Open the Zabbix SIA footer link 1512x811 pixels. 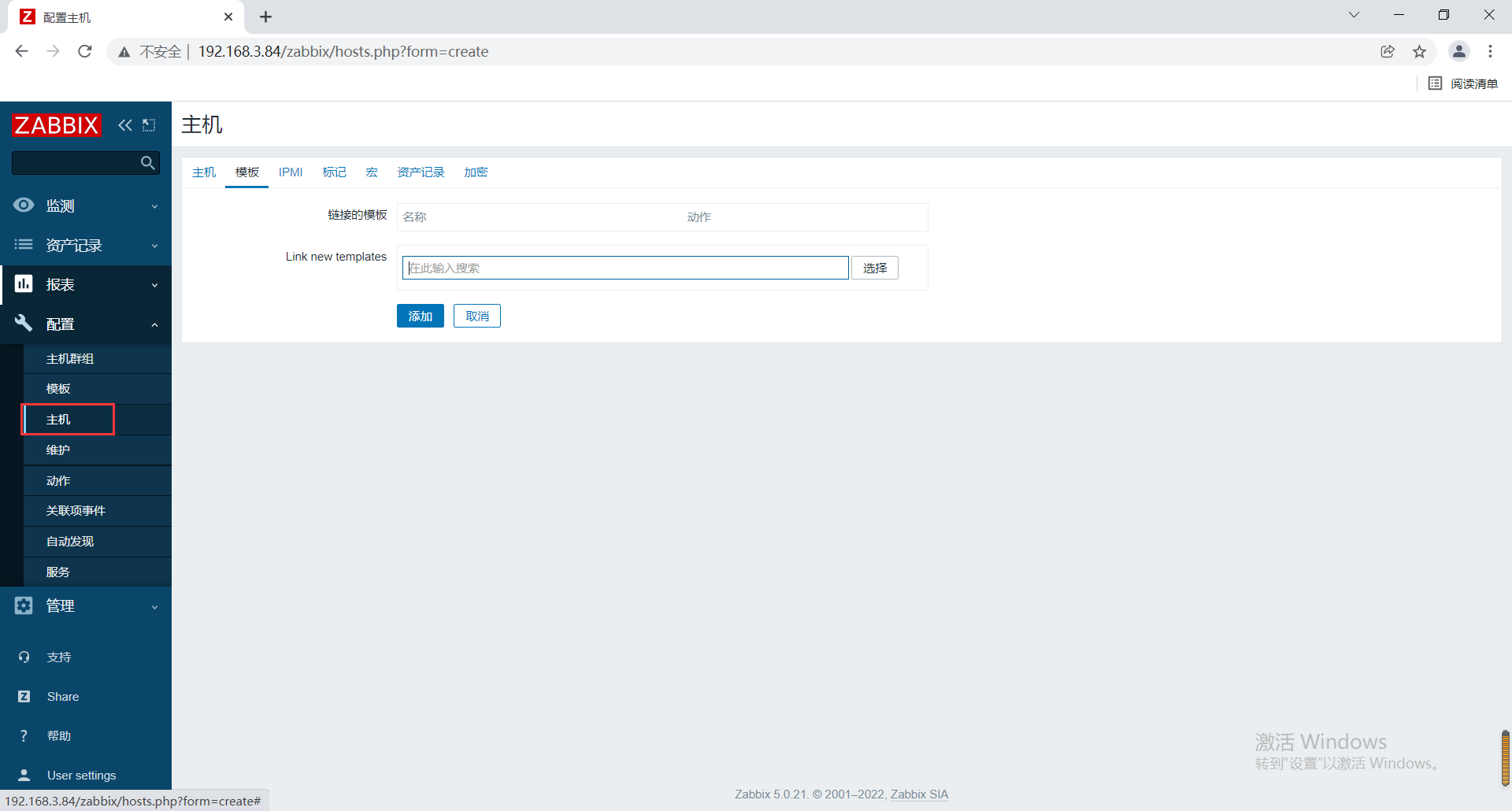coord(919,794)
